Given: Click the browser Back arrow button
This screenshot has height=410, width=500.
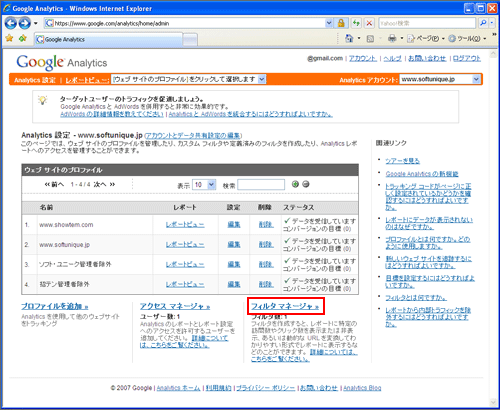Looking at the screenshot, I should pyautogui.click(x=10, y=23).
